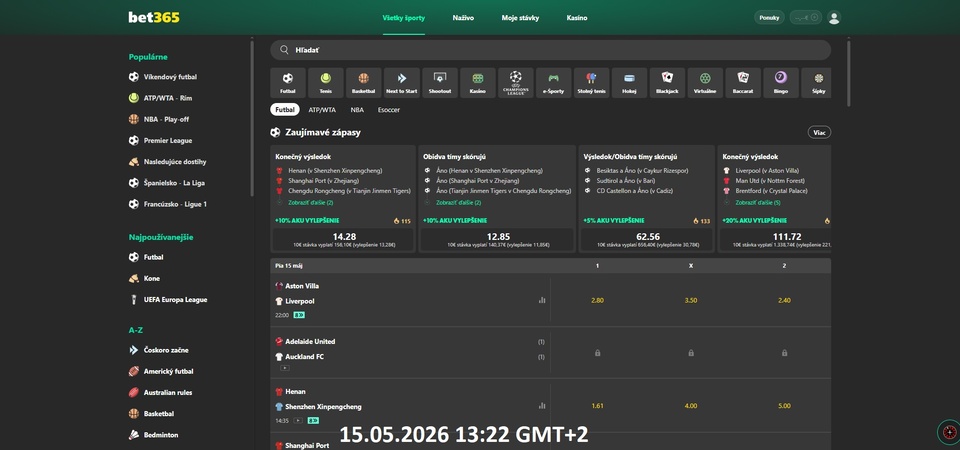Open the e-Športy tile
The image size is (960, 450).
point(553,83)
